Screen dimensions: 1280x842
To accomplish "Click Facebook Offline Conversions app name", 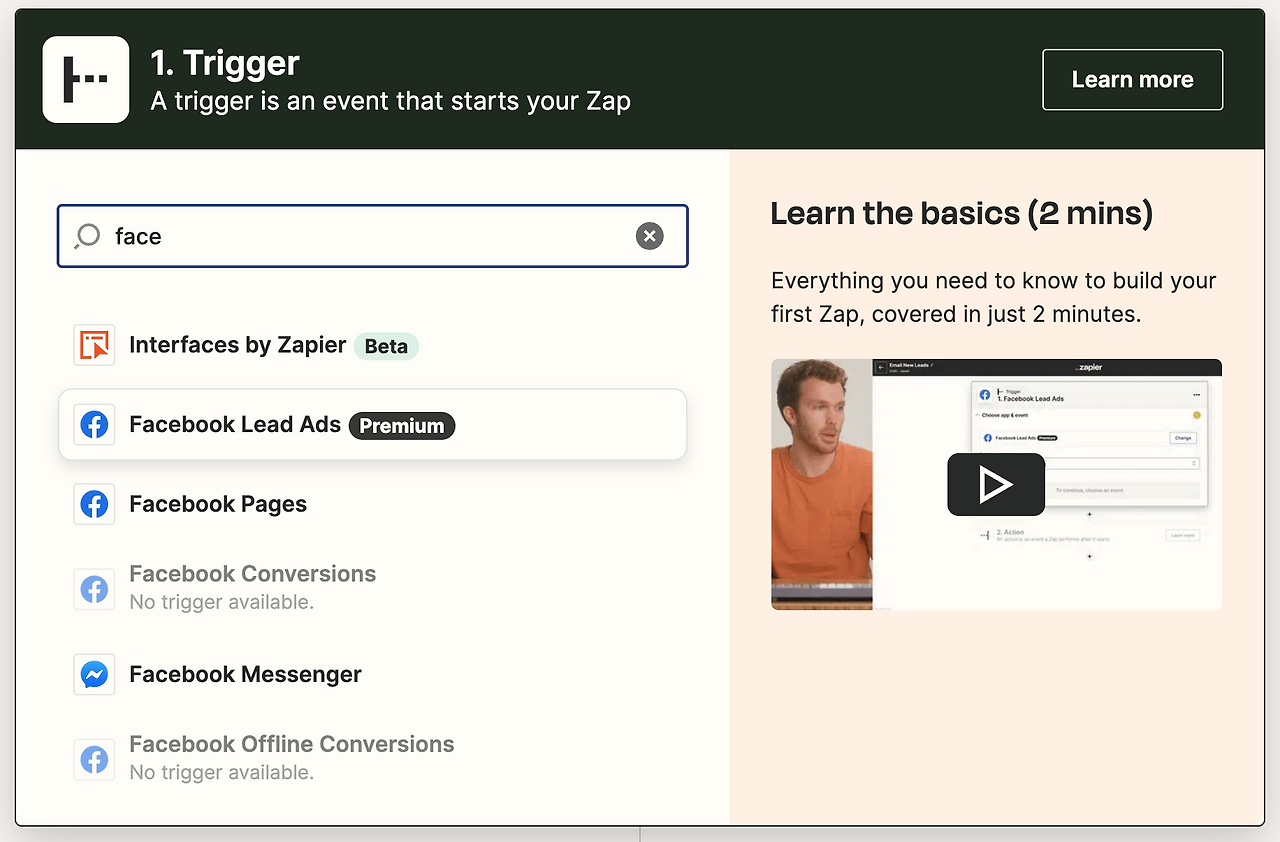I will tap(292, 744).
